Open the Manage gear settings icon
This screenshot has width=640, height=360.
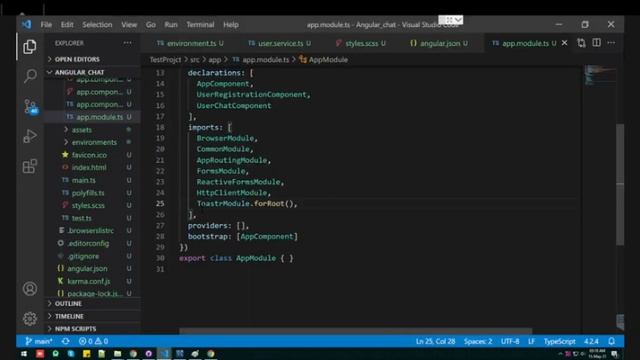coord(29,318)
